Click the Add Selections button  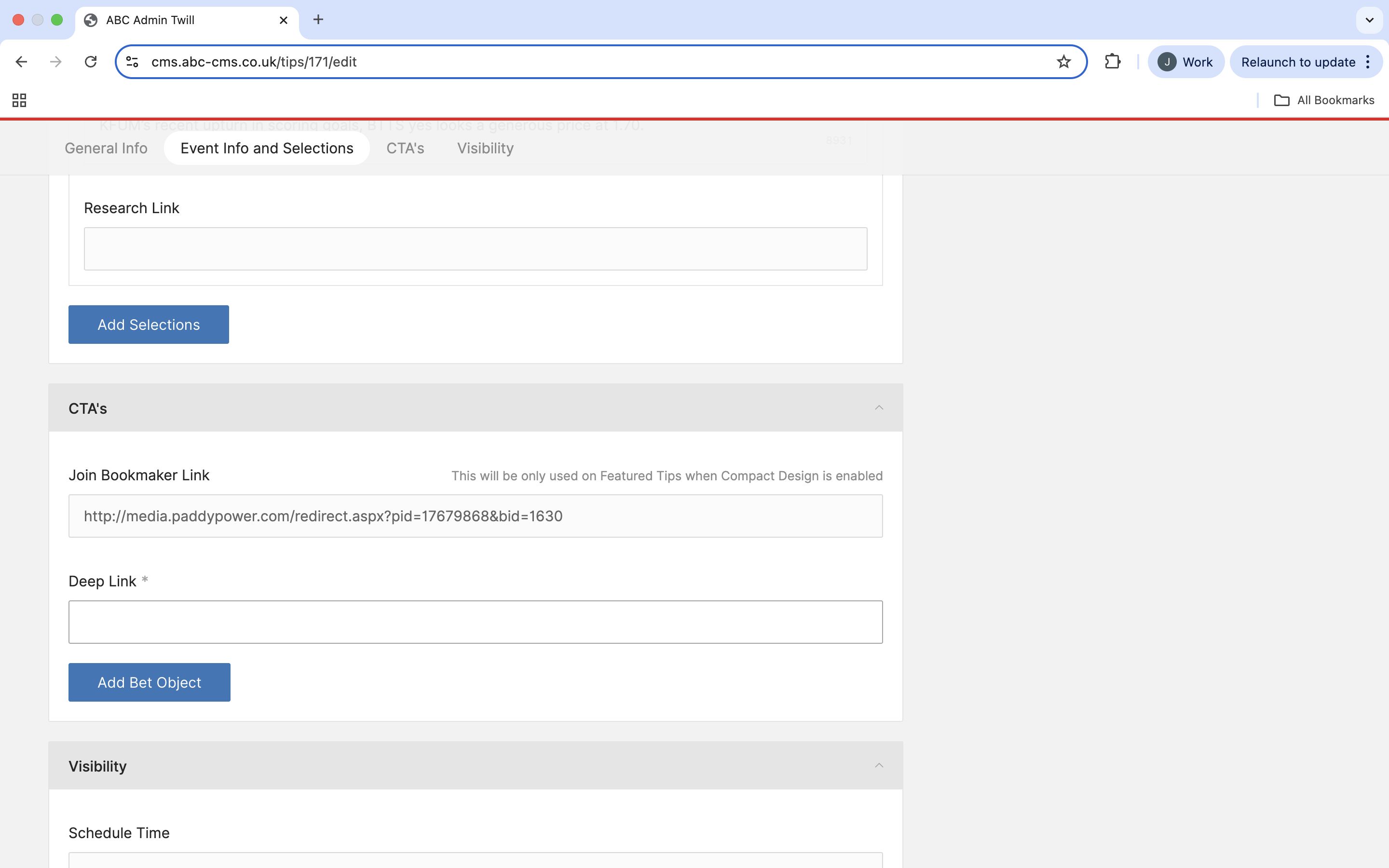click(149, 325)
